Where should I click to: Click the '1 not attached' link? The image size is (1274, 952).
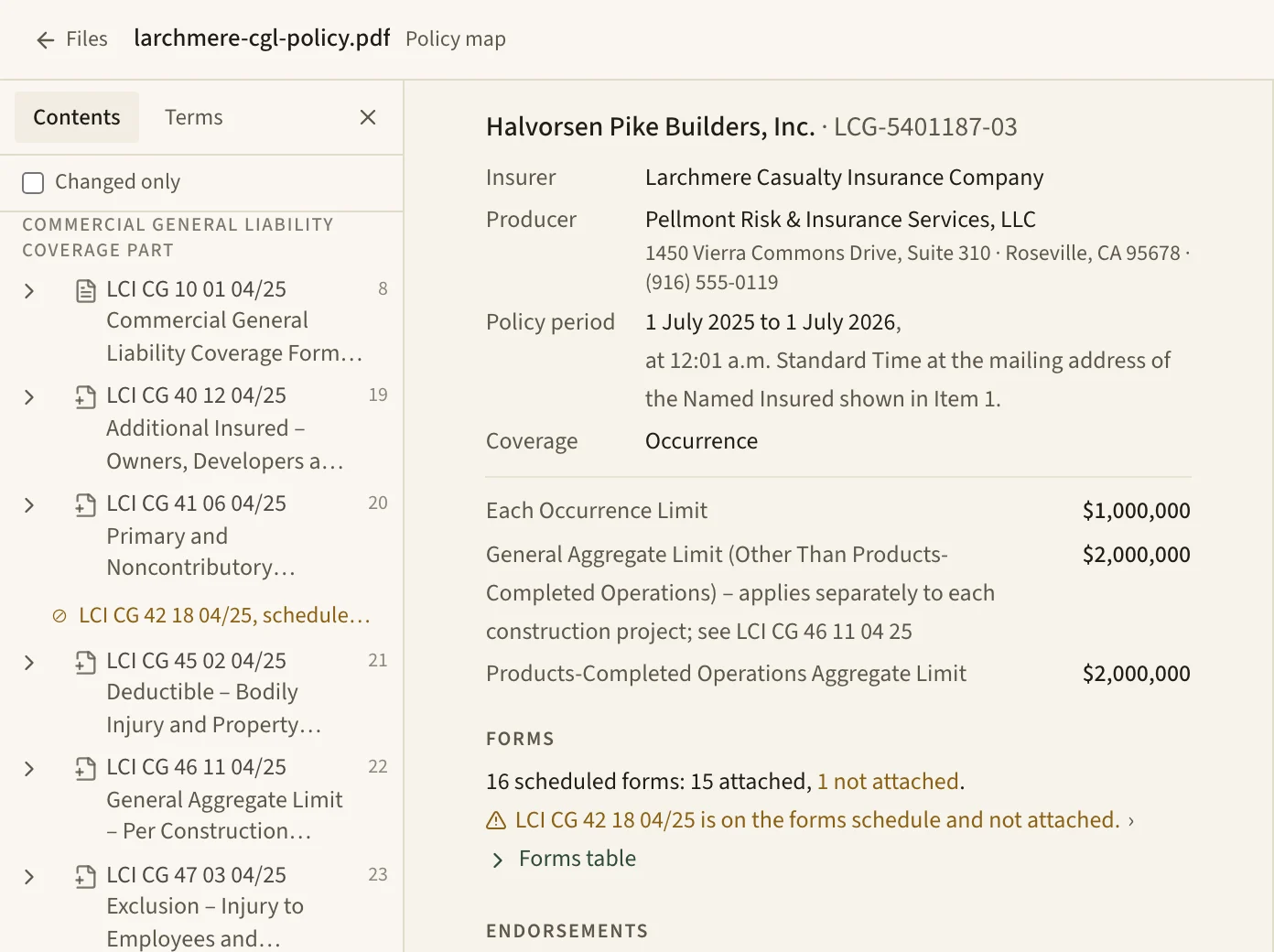click(888, 782)
